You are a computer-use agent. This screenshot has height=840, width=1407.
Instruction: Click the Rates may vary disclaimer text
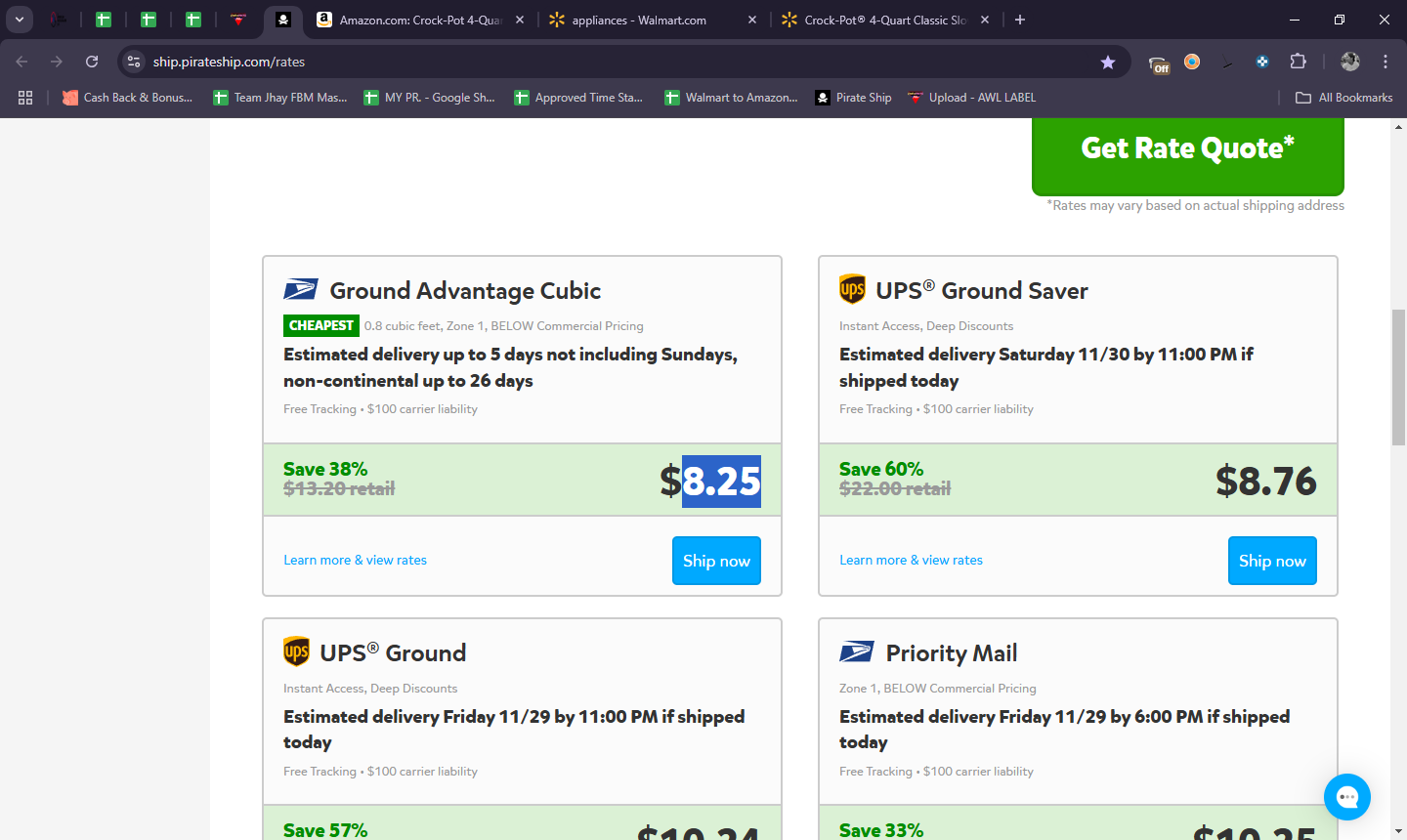pyautogui.click(x=1195, y=205)
